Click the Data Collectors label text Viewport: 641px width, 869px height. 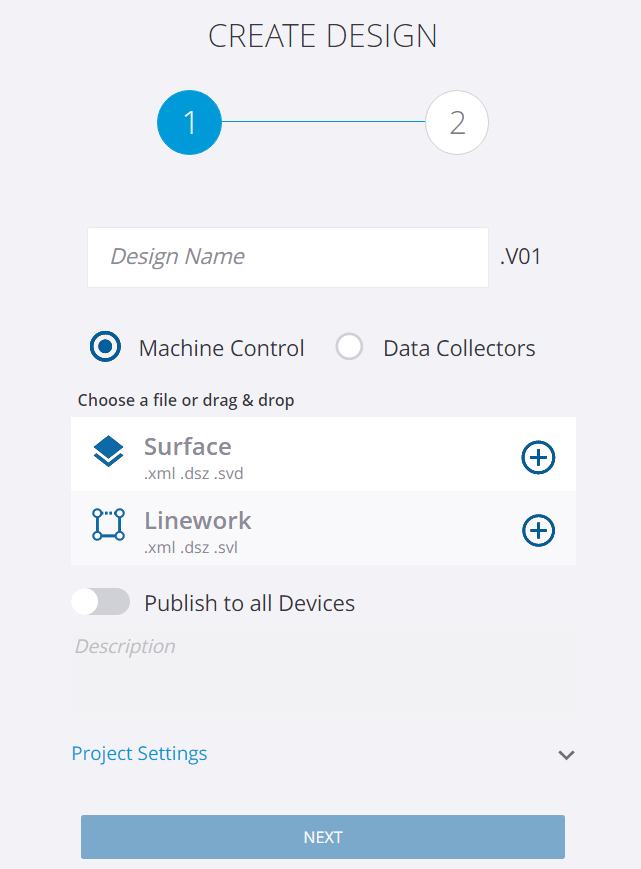pos(459,348)
